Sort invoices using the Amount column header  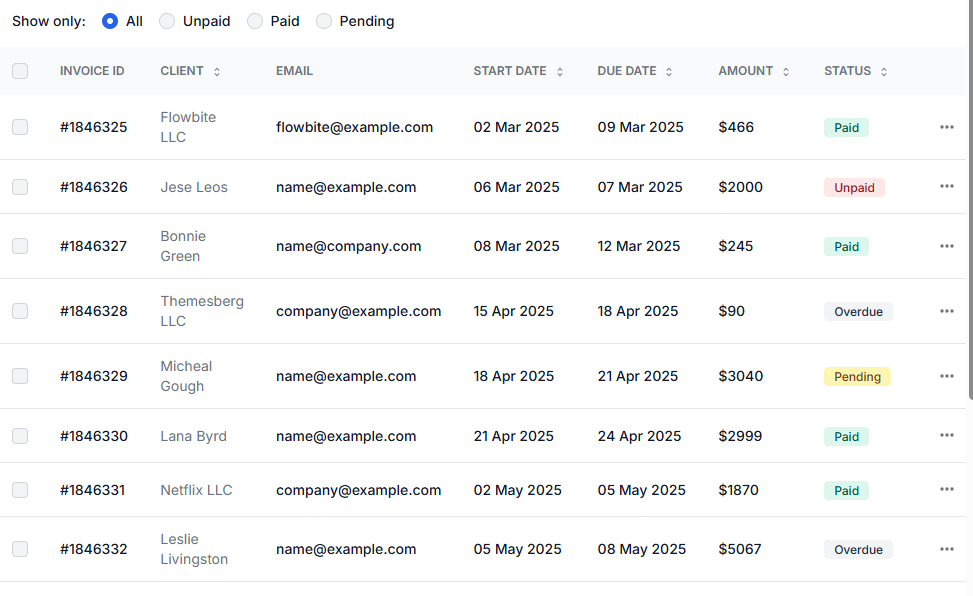[786, 72]
